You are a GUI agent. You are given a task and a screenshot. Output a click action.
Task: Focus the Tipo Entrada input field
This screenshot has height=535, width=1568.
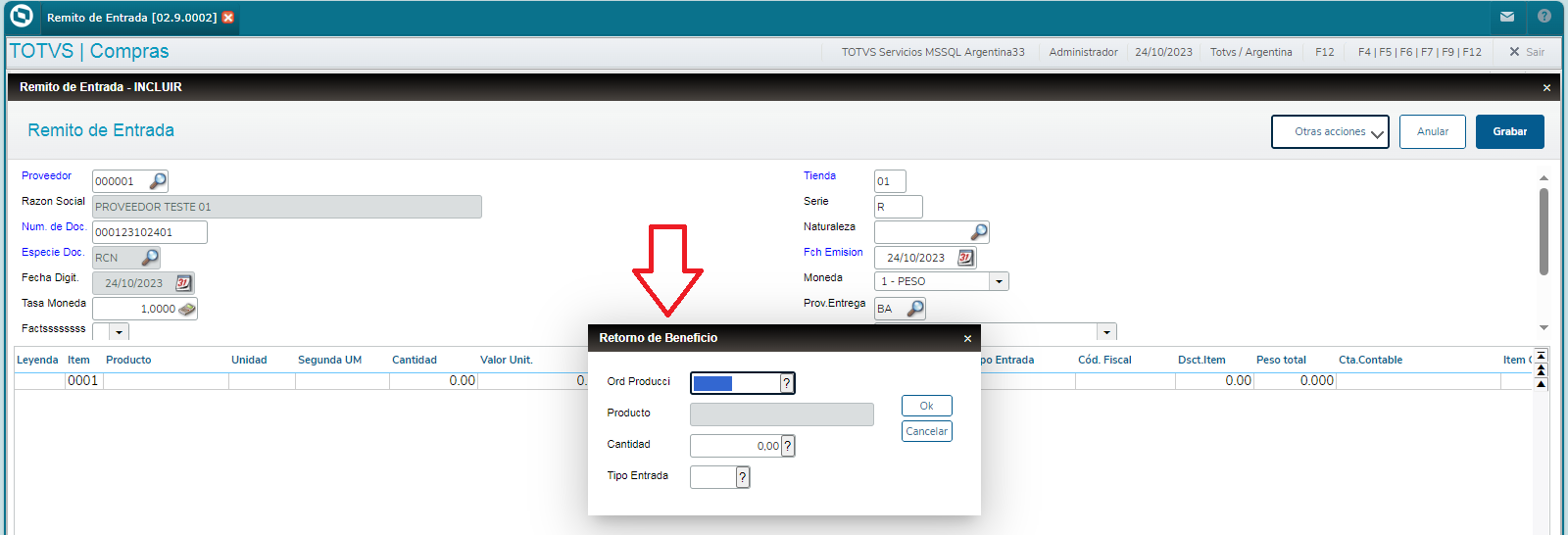point(713,477)
